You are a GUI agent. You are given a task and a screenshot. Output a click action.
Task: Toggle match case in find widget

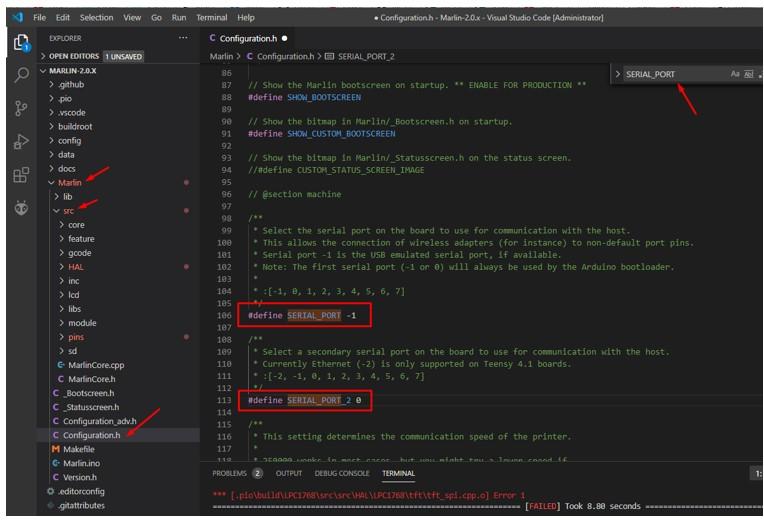[x=735, y=74]
